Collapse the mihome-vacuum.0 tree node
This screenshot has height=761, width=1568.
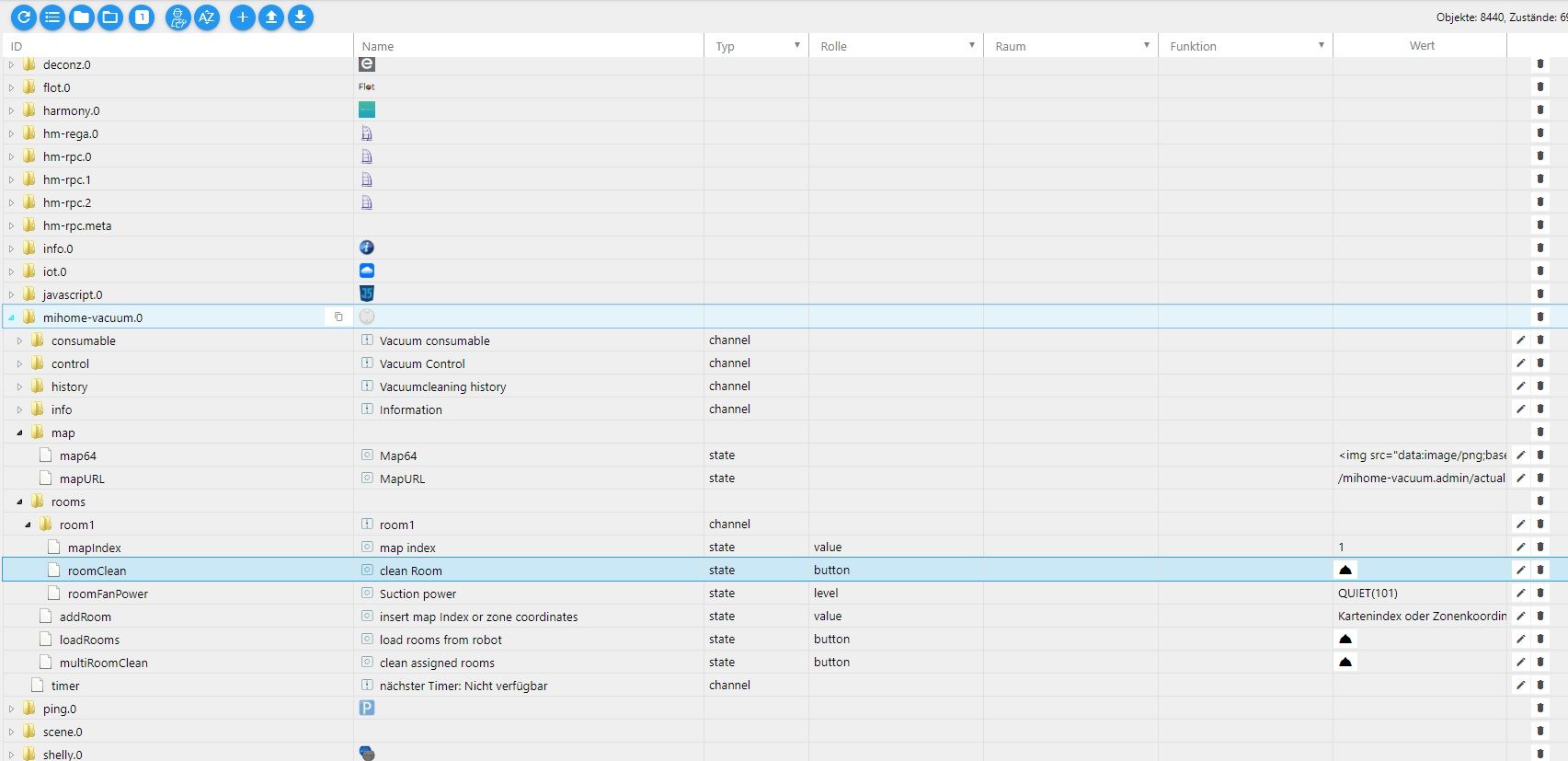[x=11, y=317]
